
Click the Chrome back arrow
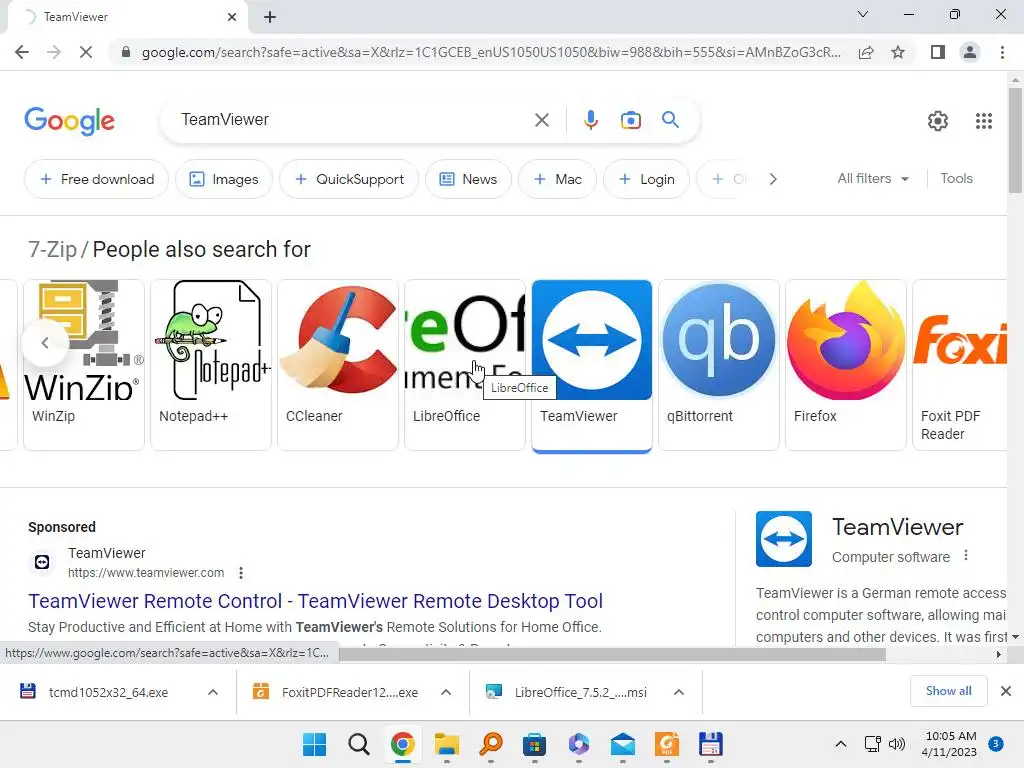(22, 52)
